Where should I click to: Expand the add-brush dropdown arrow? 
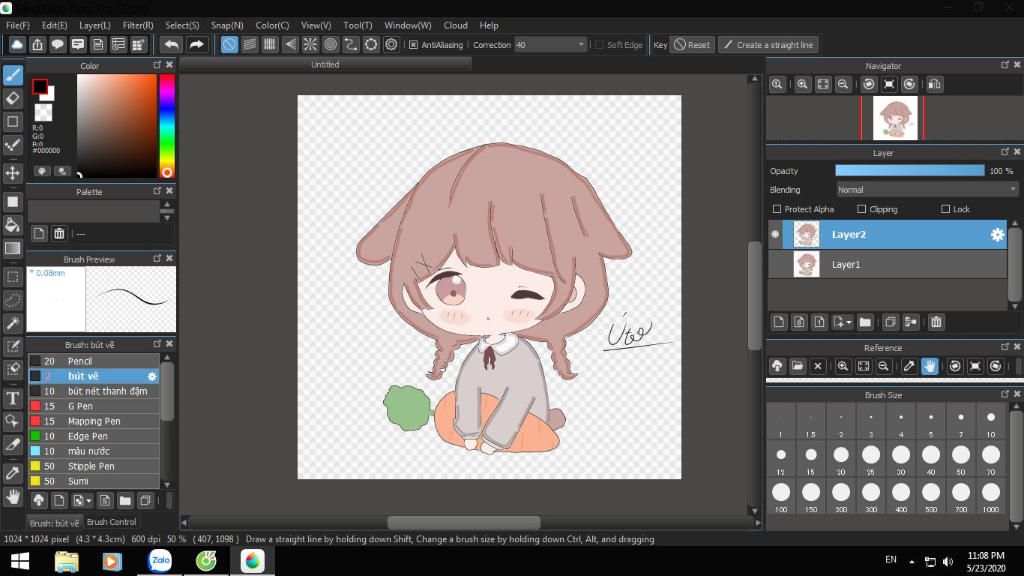click(x=88, y=501)
